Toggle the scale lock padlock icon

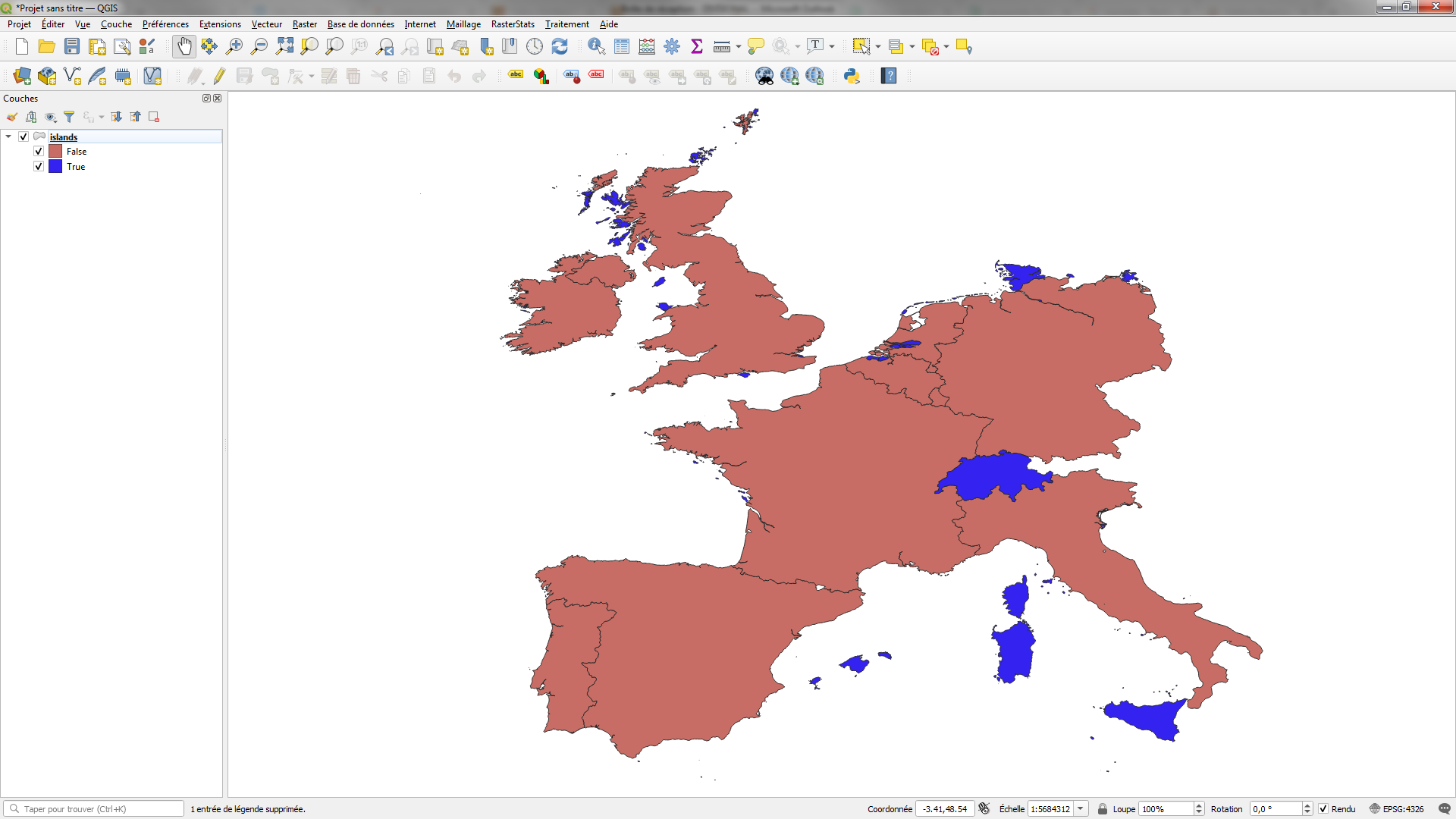click(x=1103, y=809)
